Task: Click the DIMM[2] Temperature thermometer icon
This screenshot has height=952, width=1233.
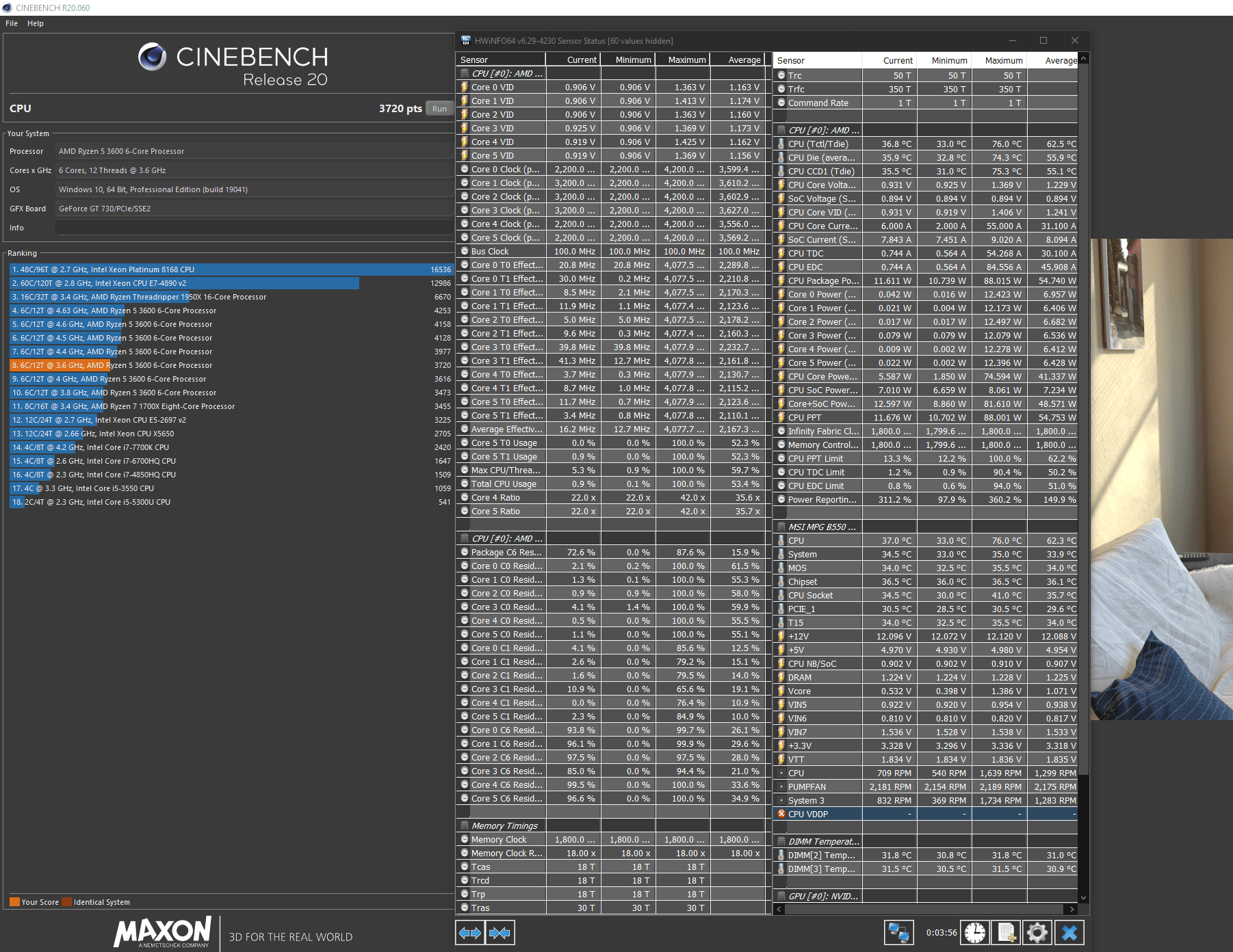Action: 781,856
